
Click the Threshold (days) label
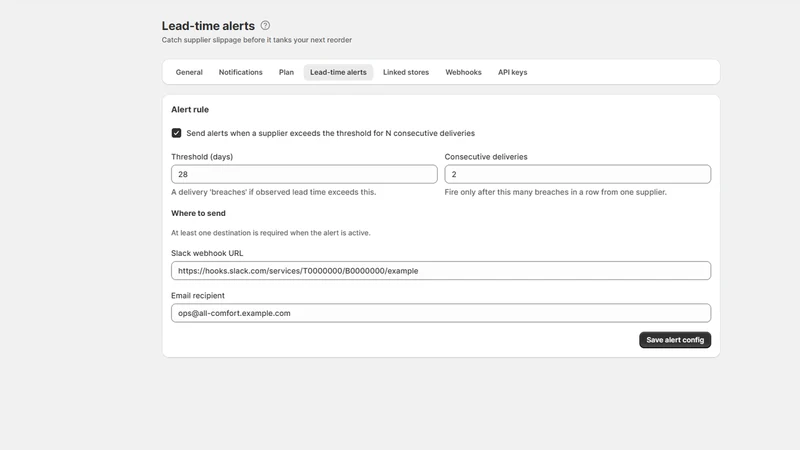202,157
